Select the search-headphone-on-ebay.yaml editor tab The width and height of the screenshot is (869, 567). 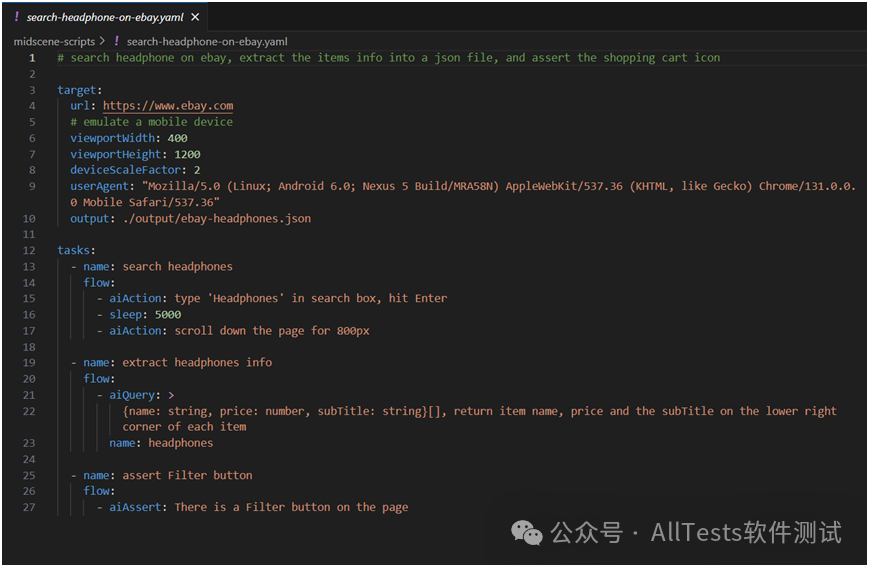[x=105, y=17]
